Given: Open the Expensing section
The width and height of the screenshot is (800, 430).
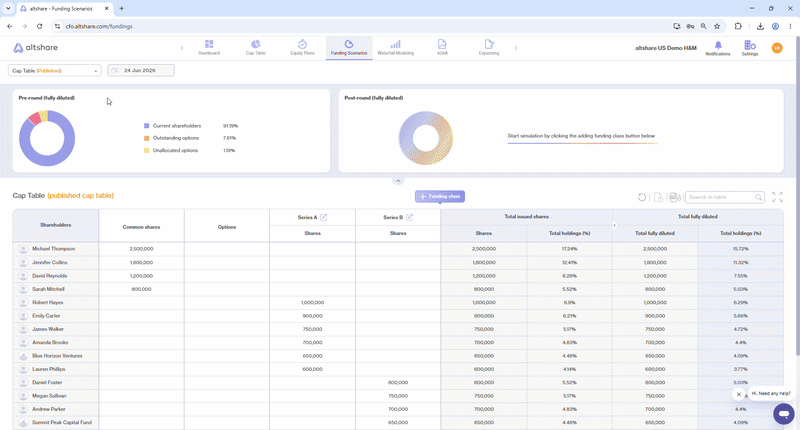Looking at the screenshot, I should tap(489, 47).
